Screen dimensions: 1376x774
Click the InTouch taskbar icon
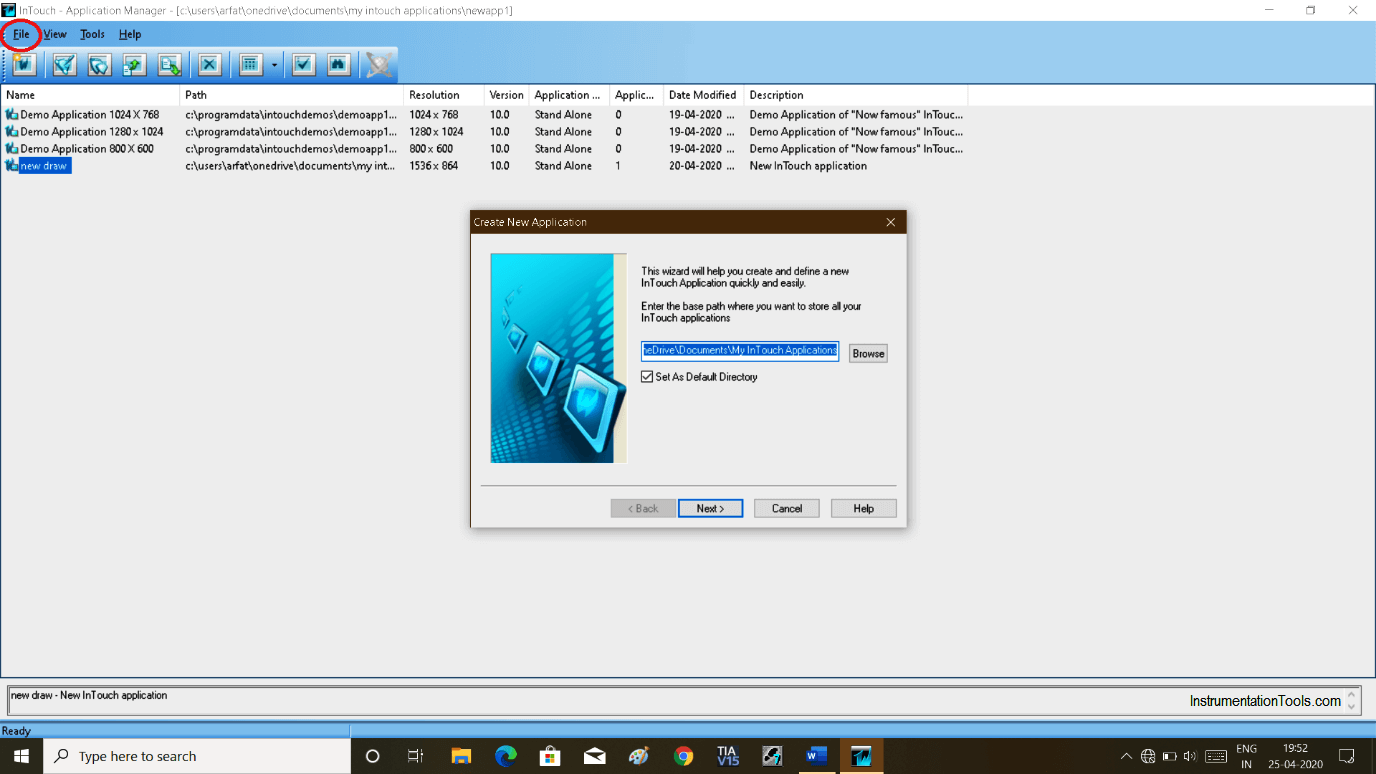(x=861, y=756)
